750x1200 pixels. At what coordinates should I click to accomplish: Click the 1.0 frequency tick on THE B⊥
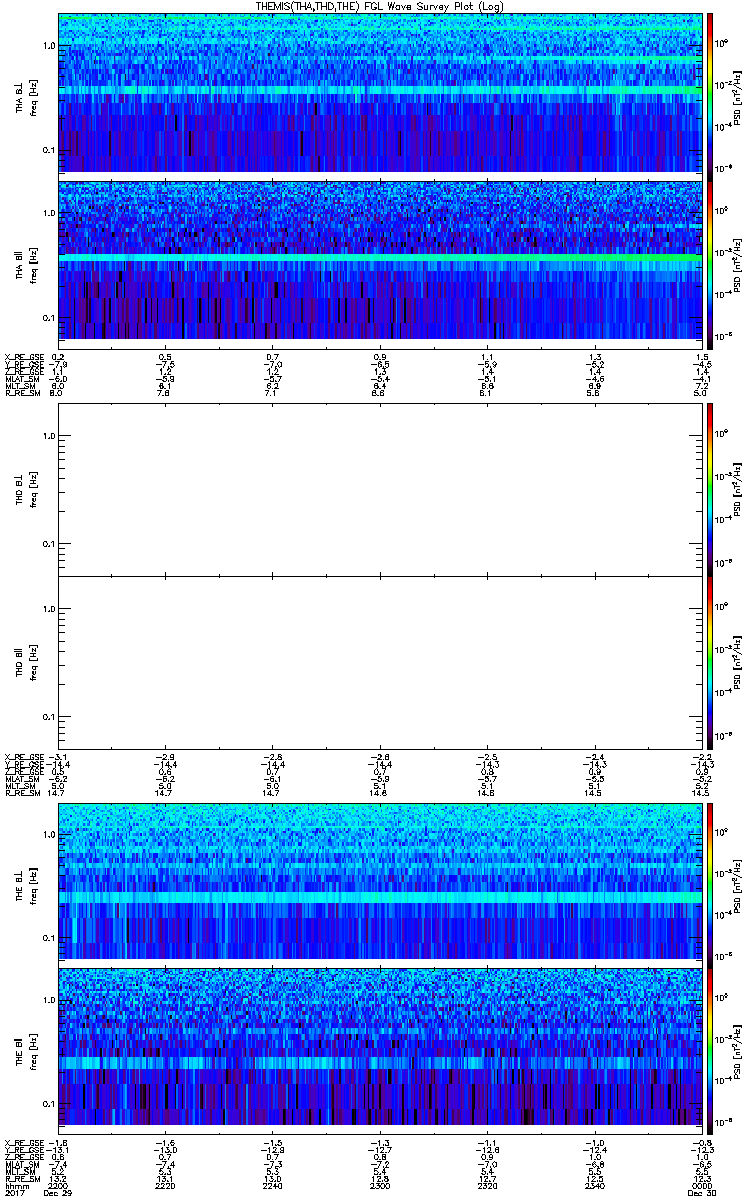click(x=48, y=834)
